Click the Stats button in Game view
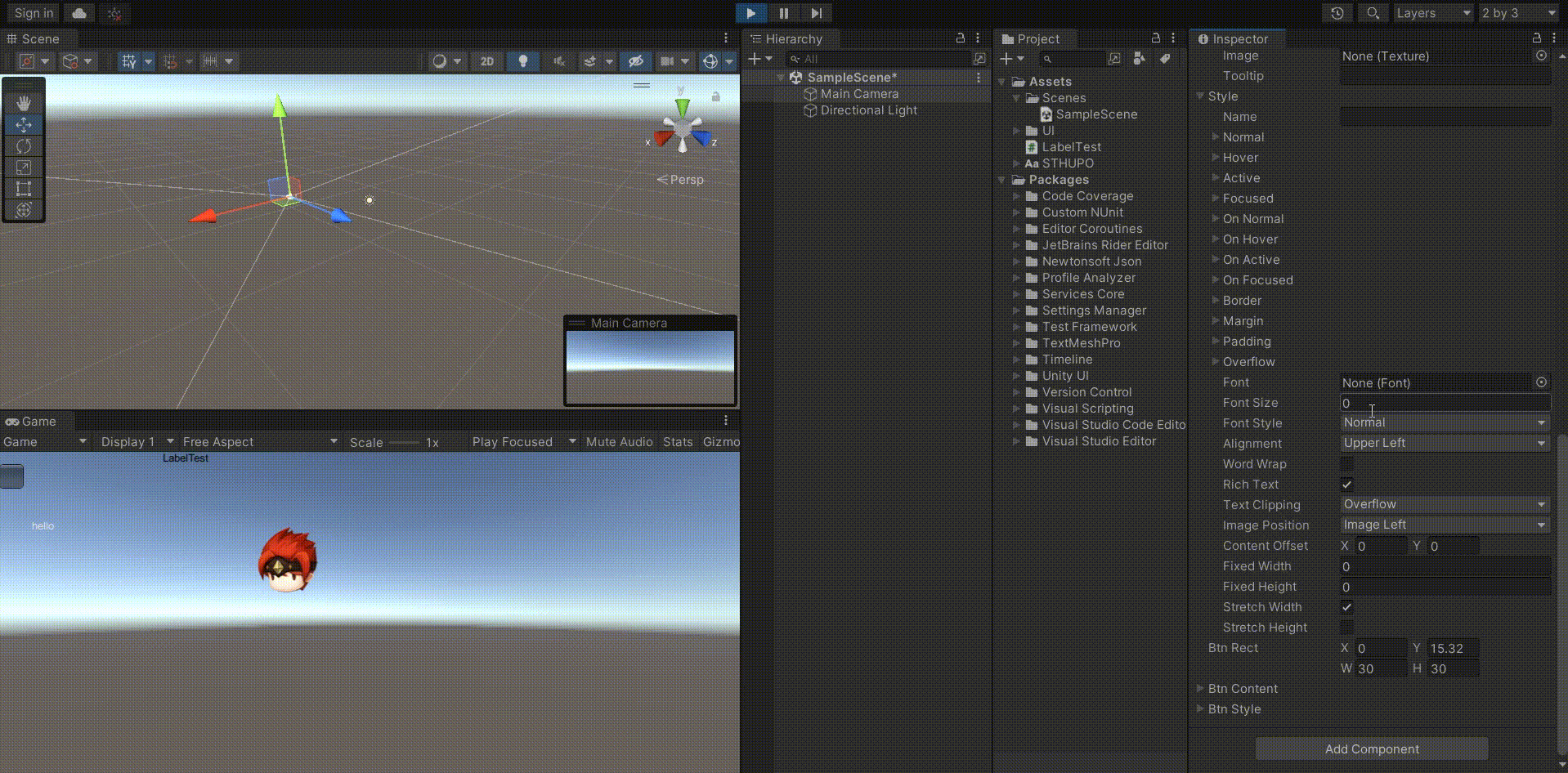This screenshot has height=773, width=1568. point(678,442)
